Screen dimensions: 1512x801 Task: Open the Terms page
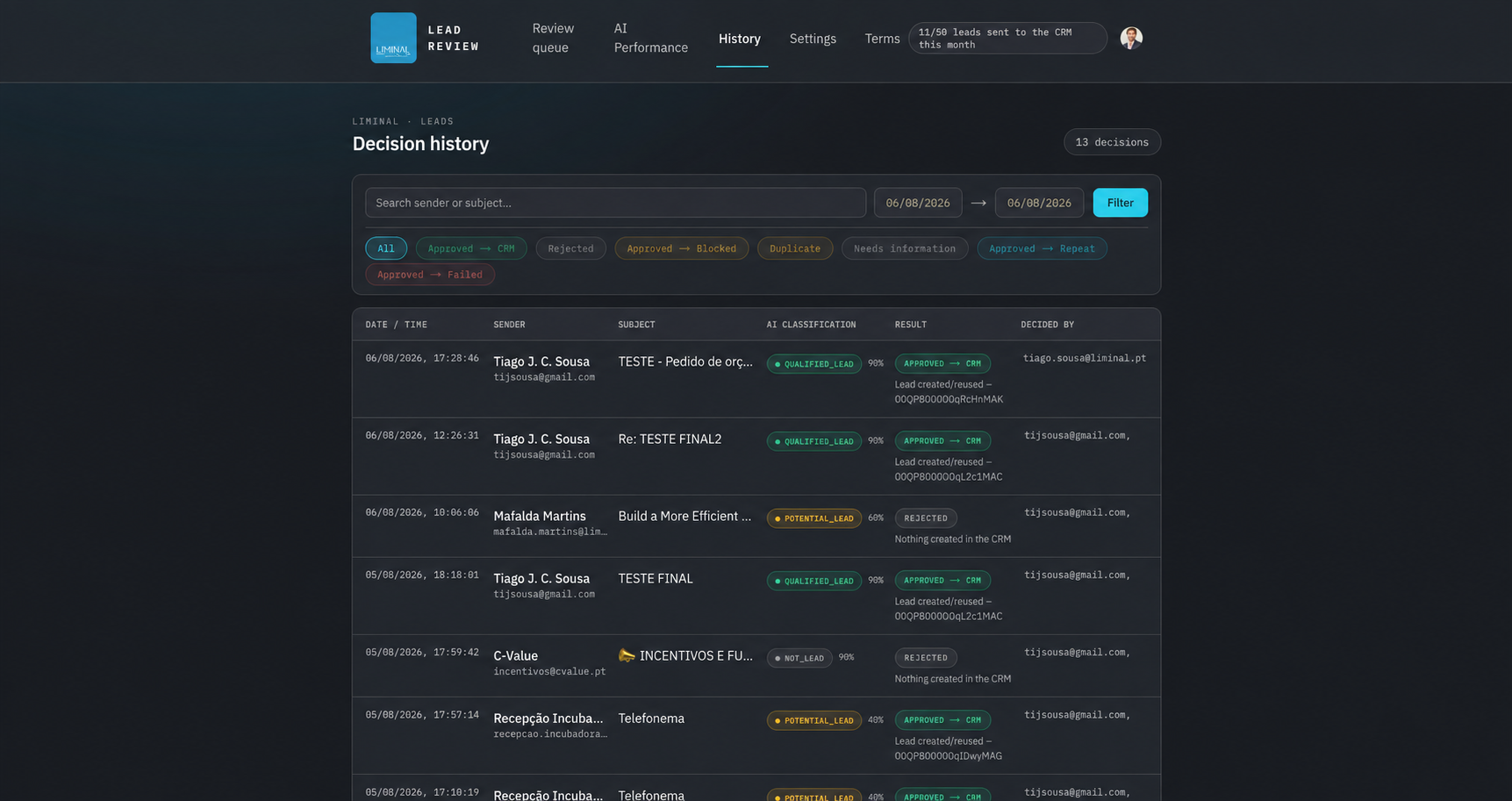click(882, 39)
